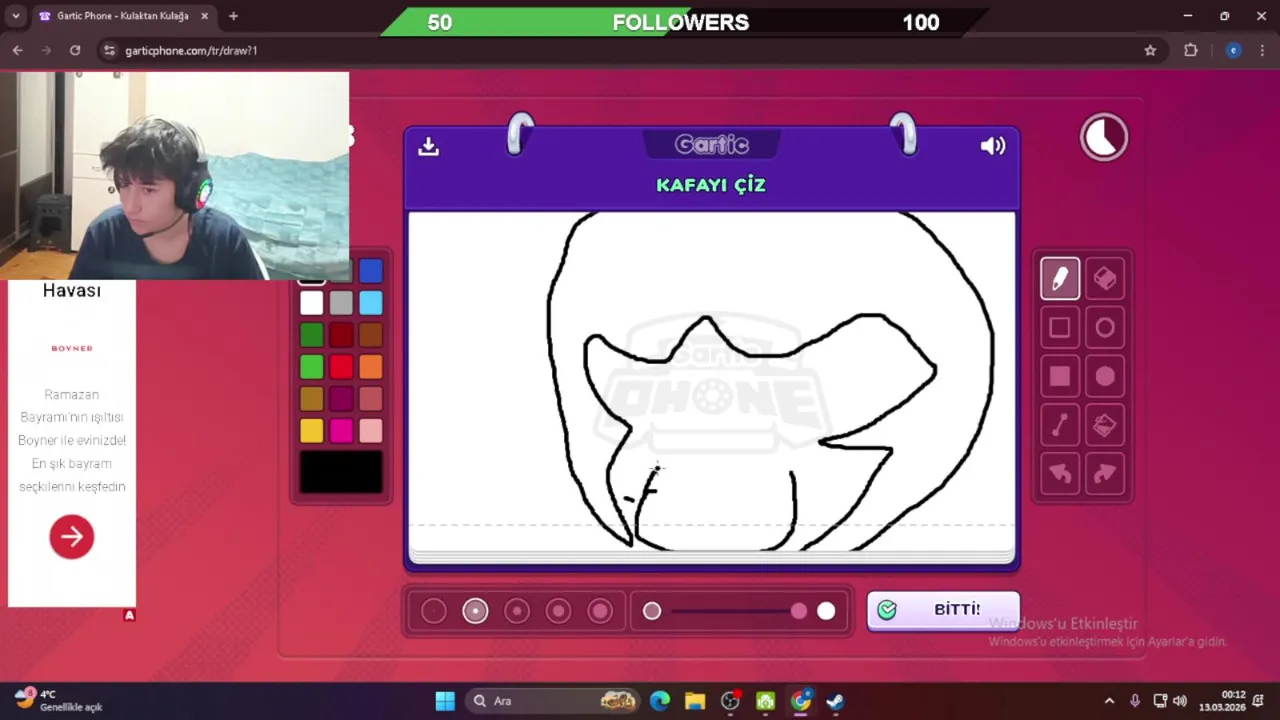Pick the orange color swatch

click(371, 367)
